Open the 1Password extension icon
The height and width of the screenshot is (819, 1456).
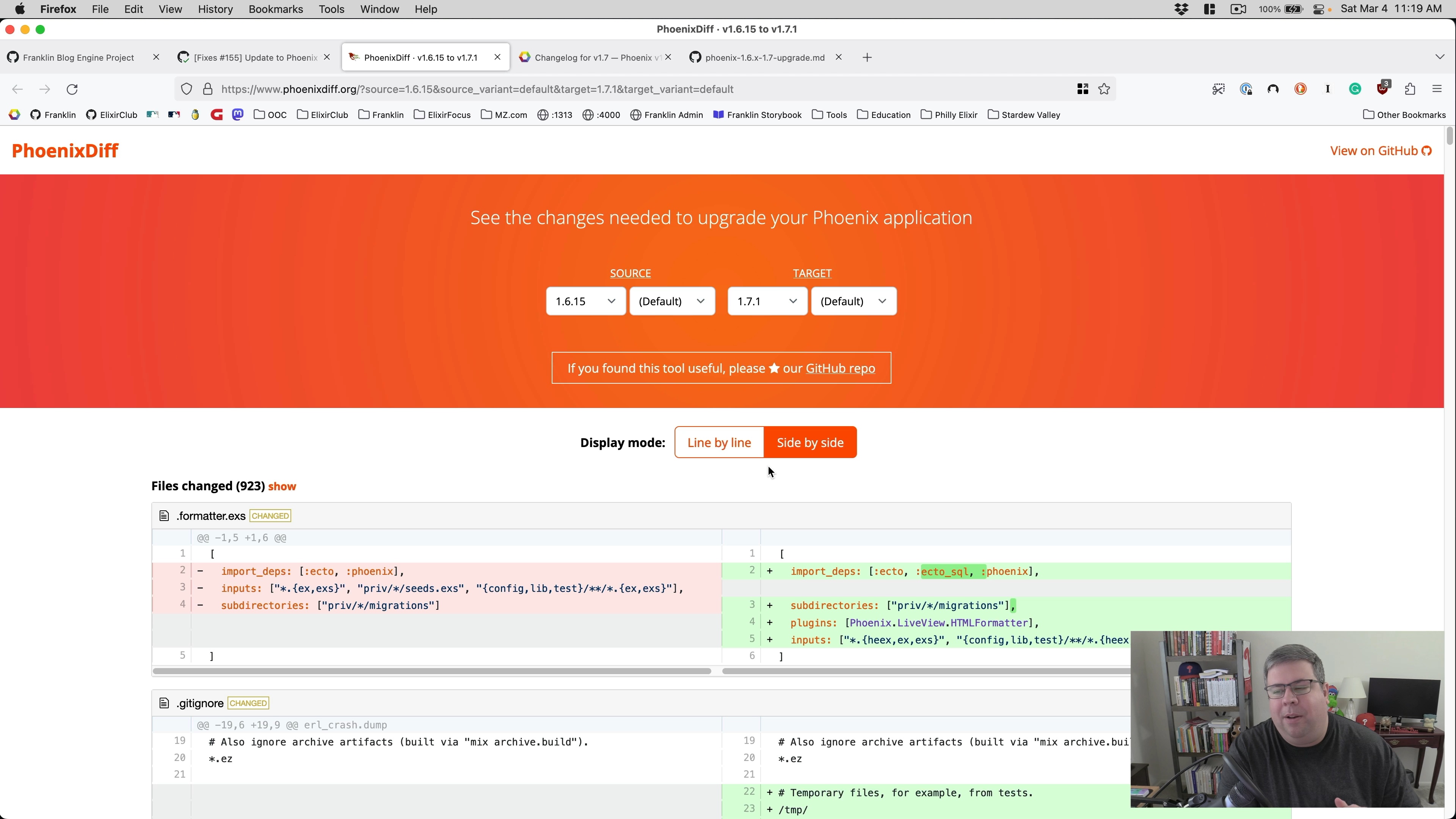[x=1246, y=89]
